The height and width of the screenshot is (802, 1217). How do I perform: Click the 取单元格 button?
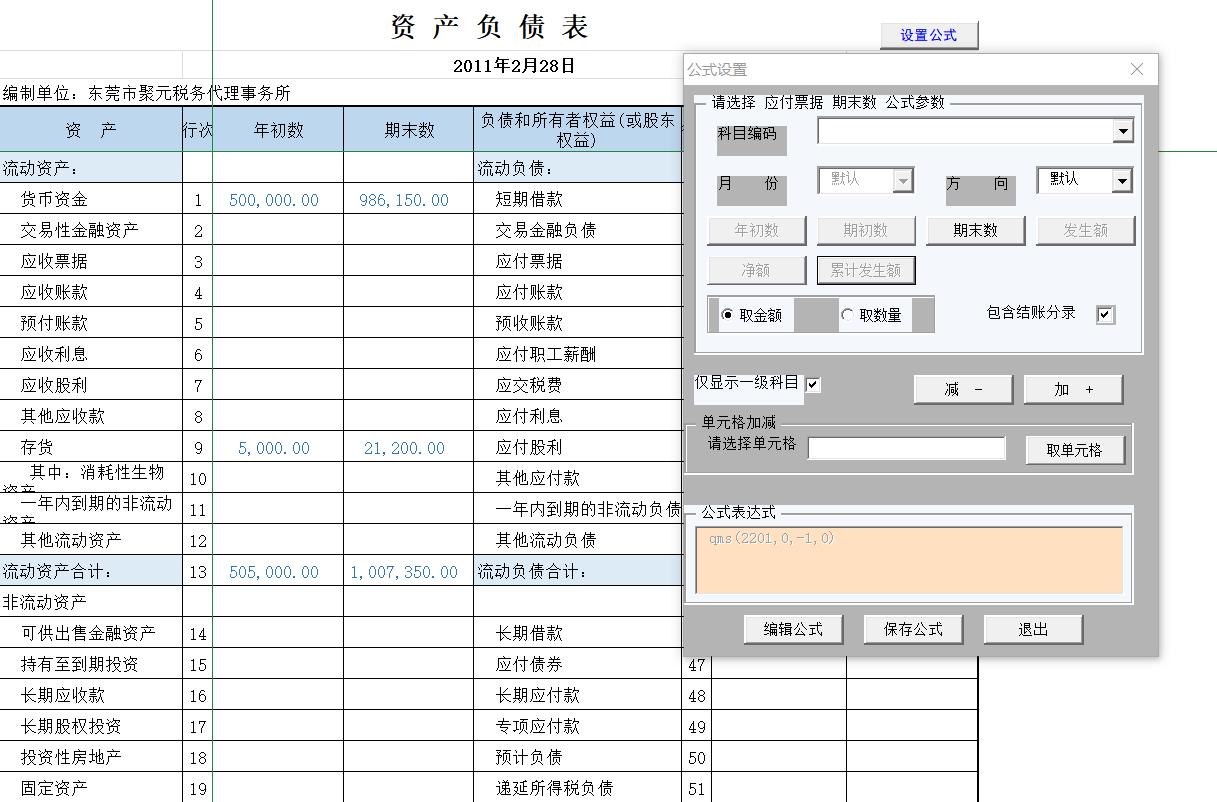pyautogui.click(x=1075, y=450)
